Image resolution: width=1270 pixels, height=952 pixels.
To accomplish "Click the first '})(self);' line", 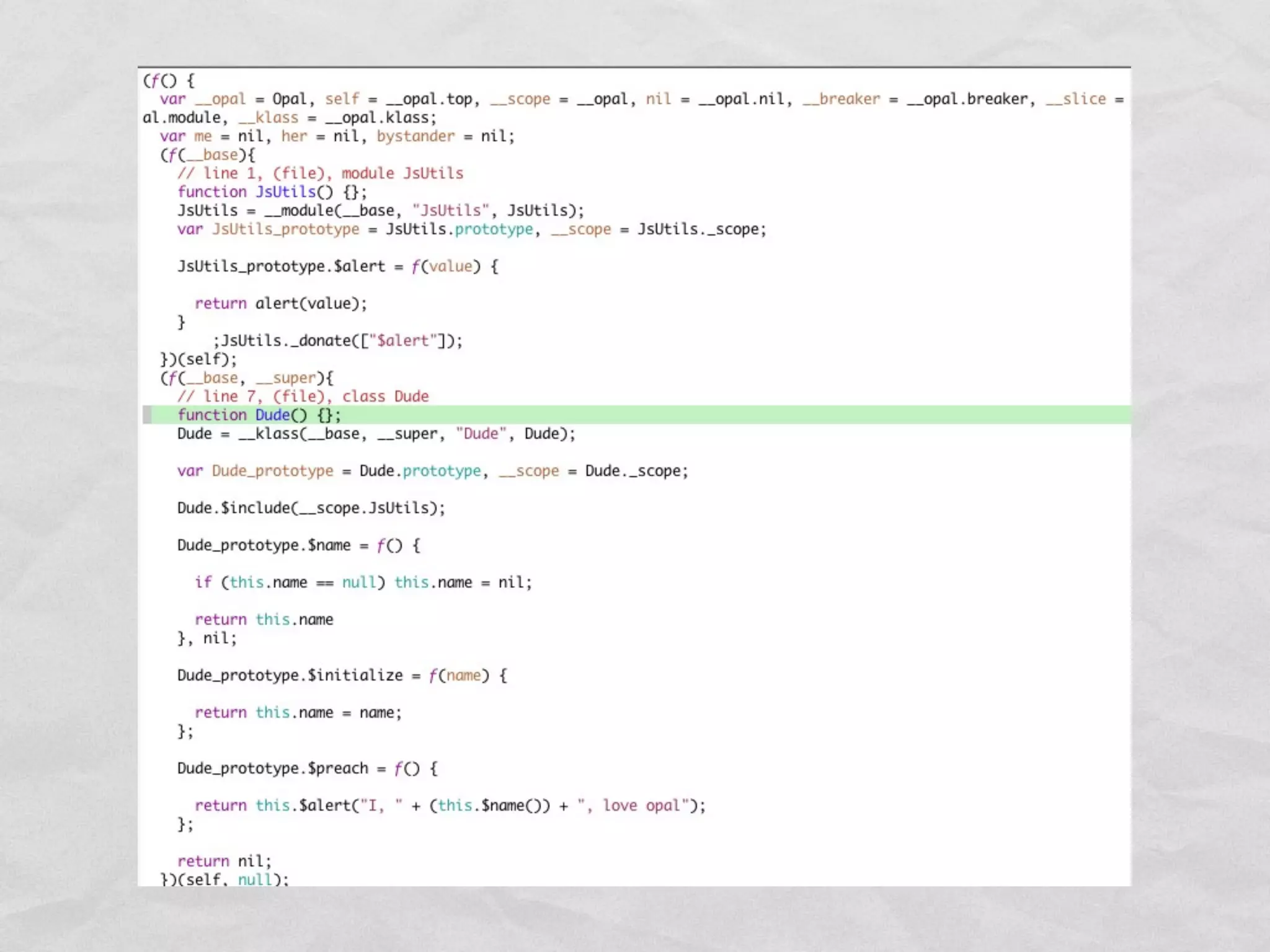I will [198, 359].
